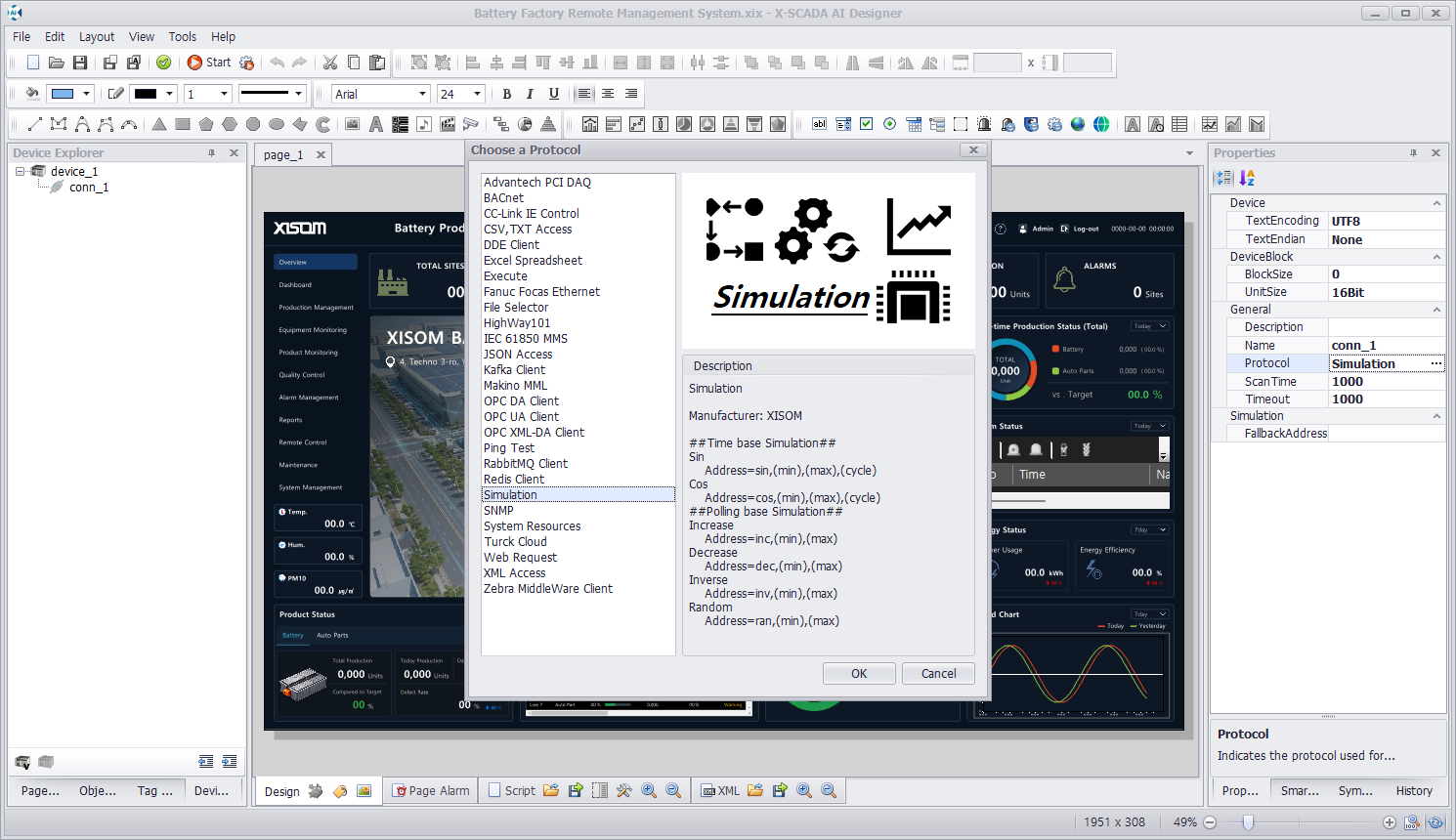The image size is (1456, 840).
Task: Collapse the device_1 tree node
Action: (x=20, y=171)
